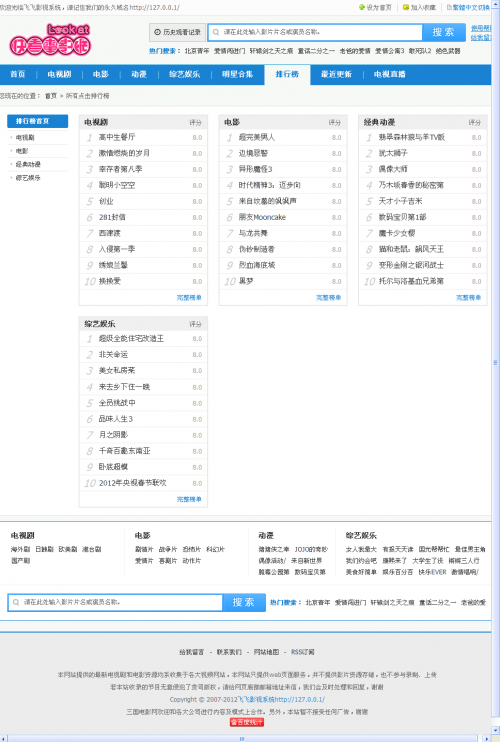Viewport: 500px width, 742px height.
Task: Open 与龙共舞 in the 电影 ranking
Action: pyautogui.click(x=253, y=233)
